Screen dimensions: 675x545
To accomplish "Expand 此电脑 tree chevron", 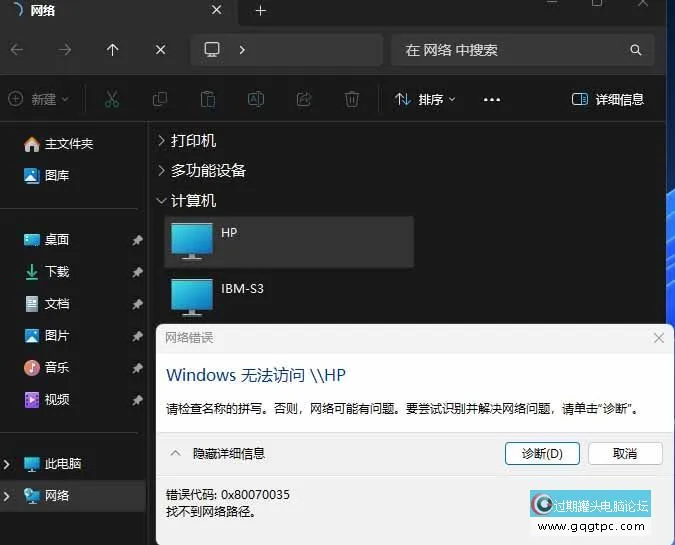I will (x=6, y=464).
